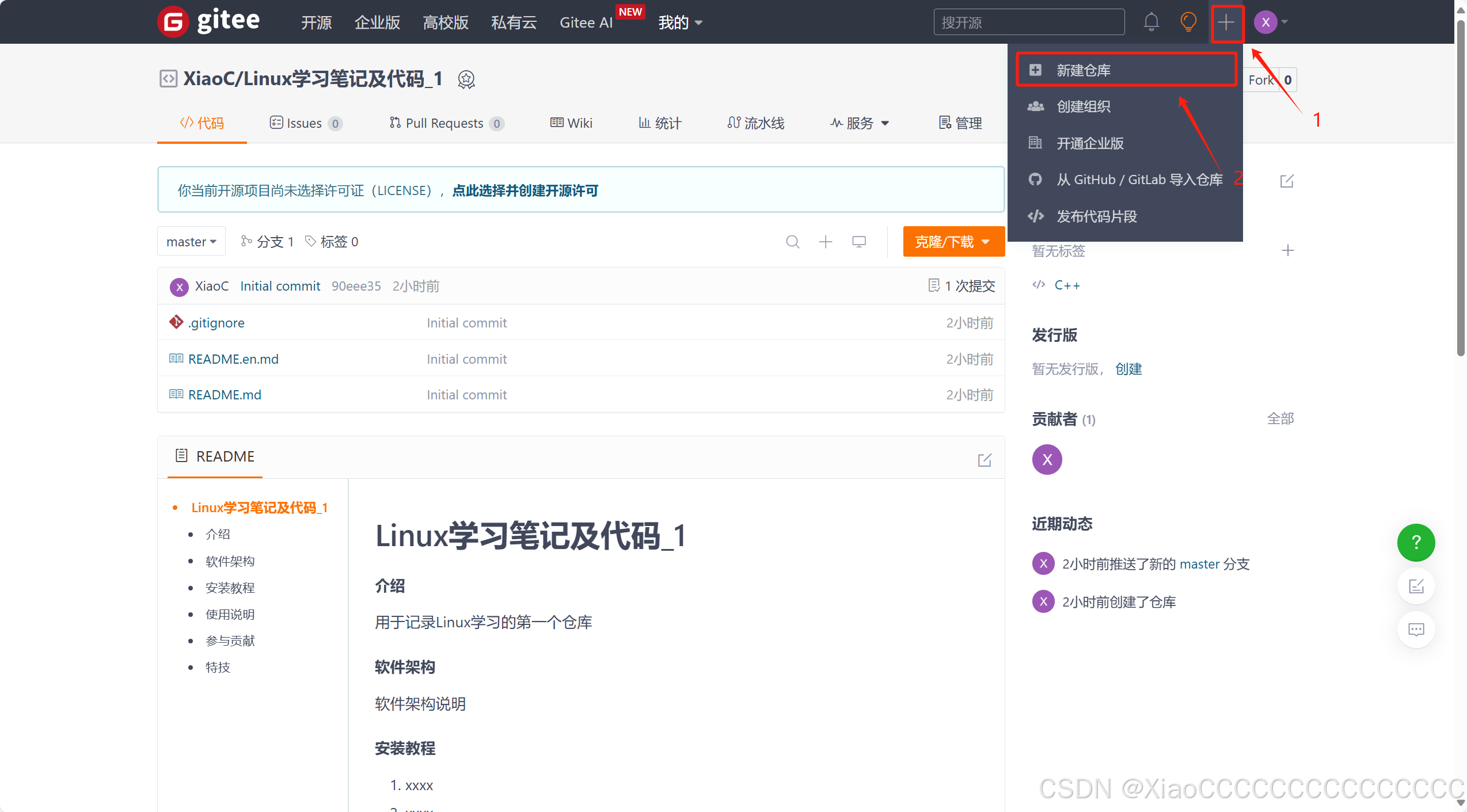Open the 统计 statistics tab
Screen dimensions: 1467x812
tap(660, 123)
